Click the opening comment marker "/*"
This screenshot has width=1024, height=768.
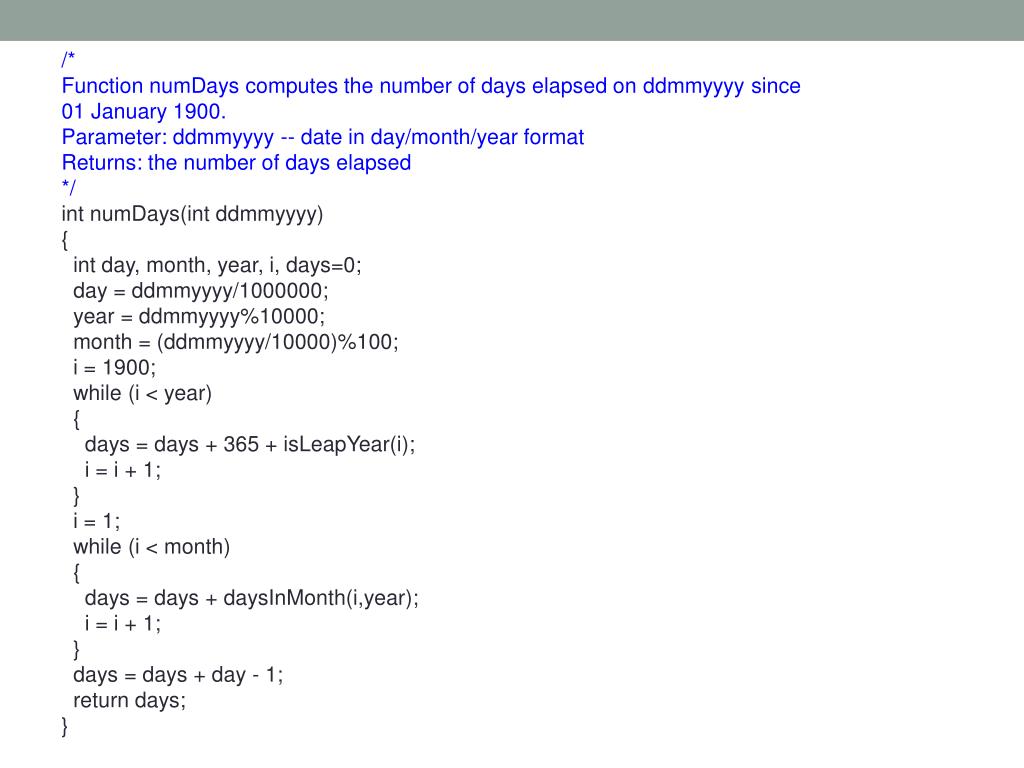point(68,59)
